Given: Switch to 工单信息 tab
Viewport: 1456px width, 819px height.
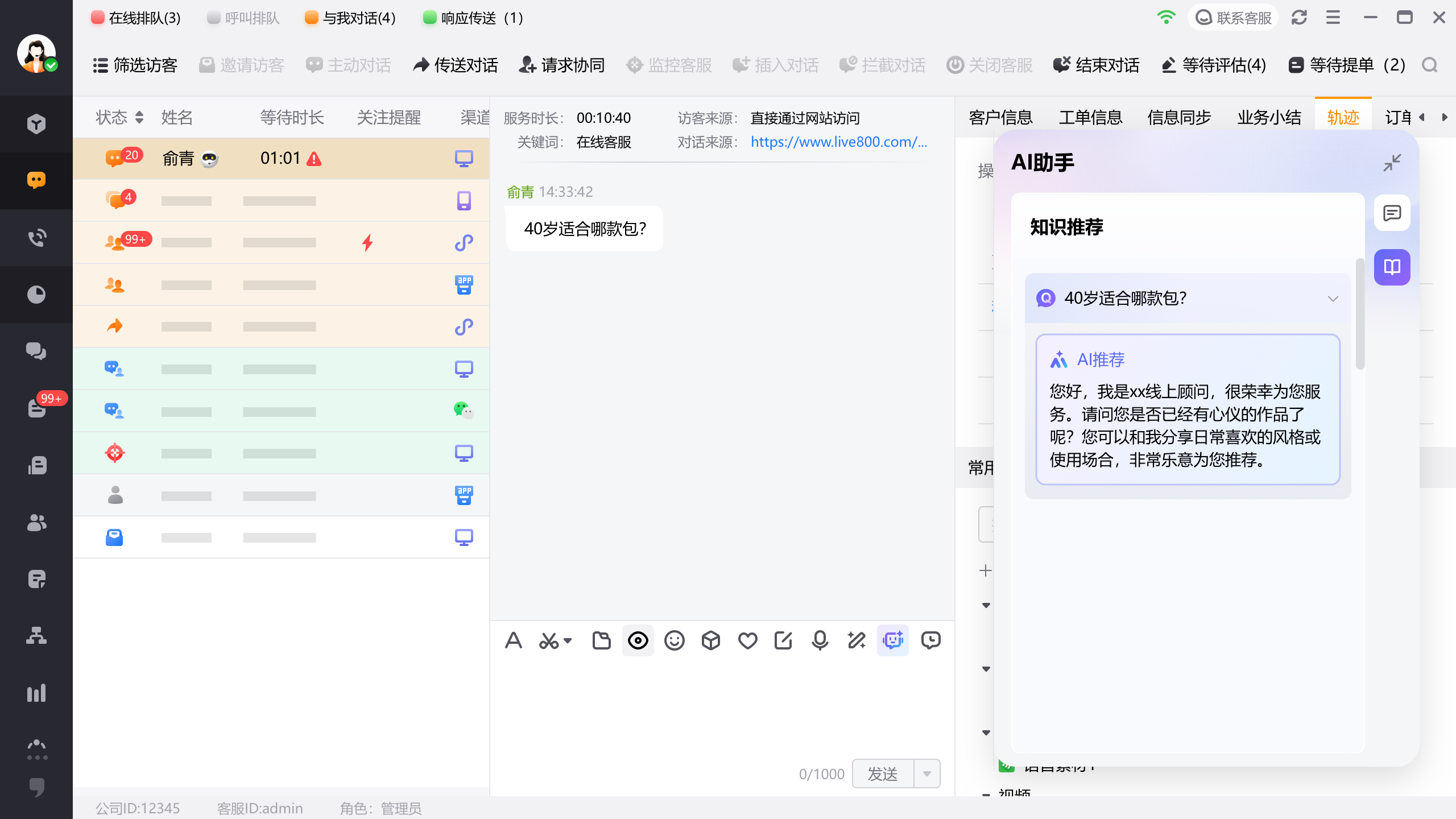Looking at the screenshot, I should pos(1090,117).
